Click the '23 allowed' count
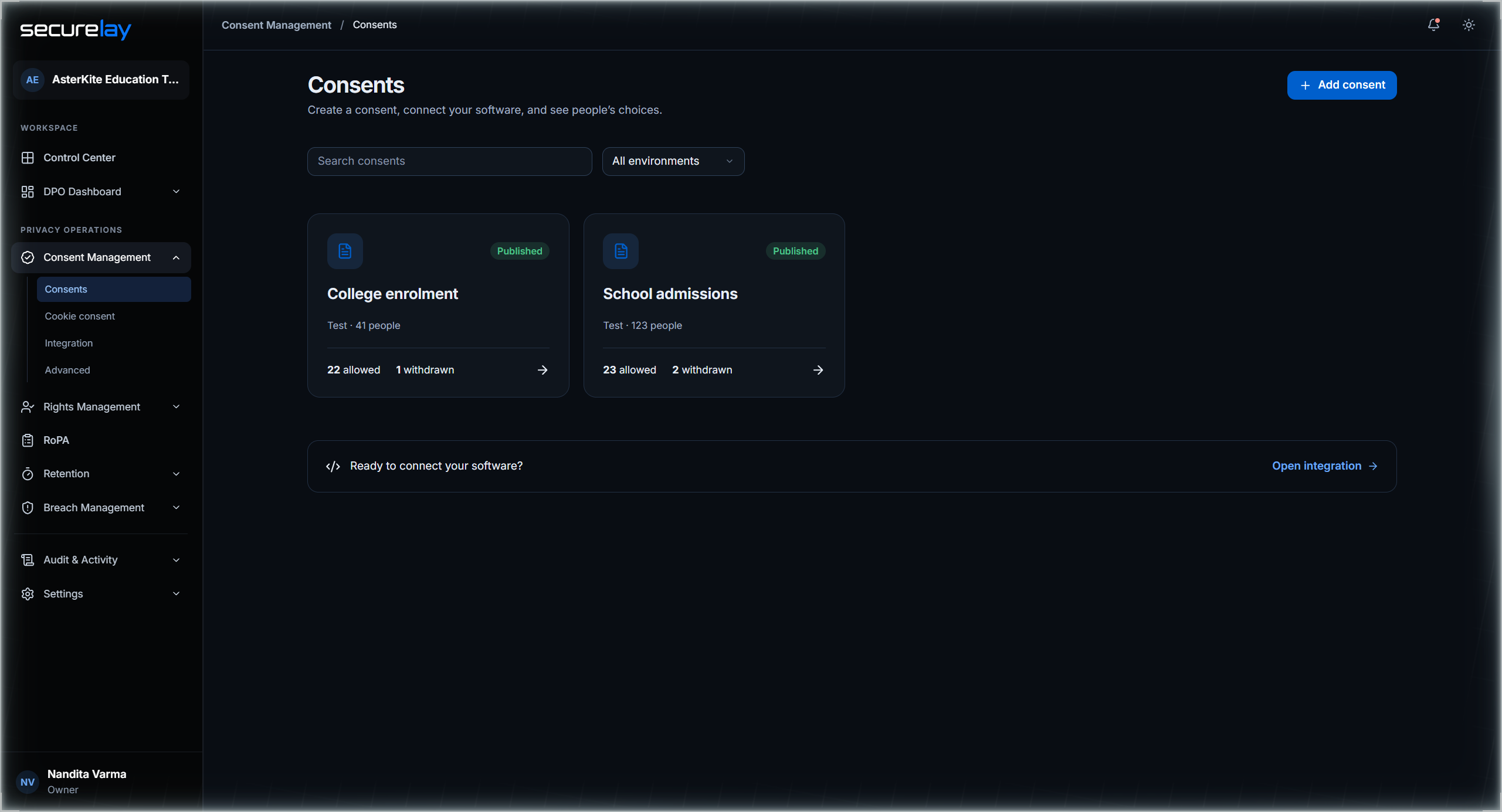The image size is (1502, 812). [x=629, y=370]
